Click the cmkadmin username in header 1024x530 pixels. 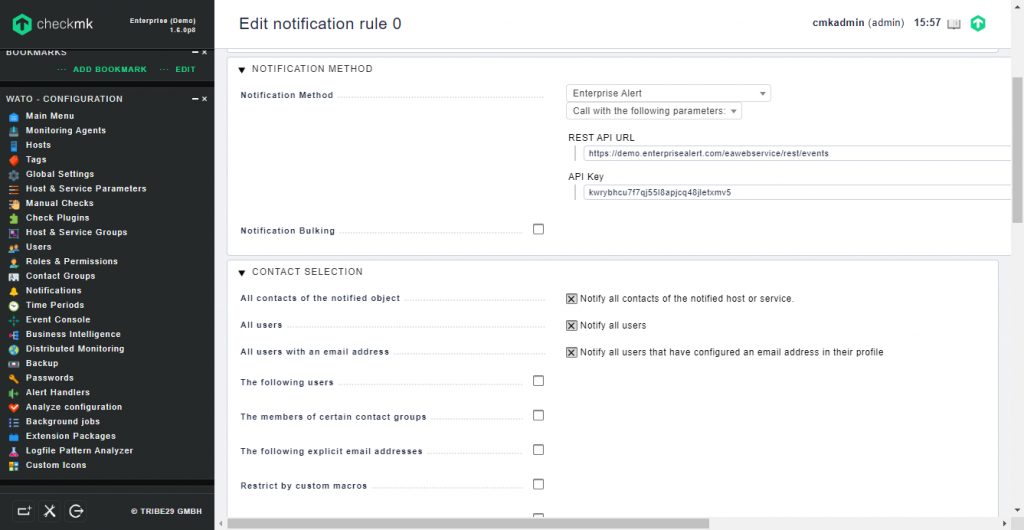pos(838,23)
